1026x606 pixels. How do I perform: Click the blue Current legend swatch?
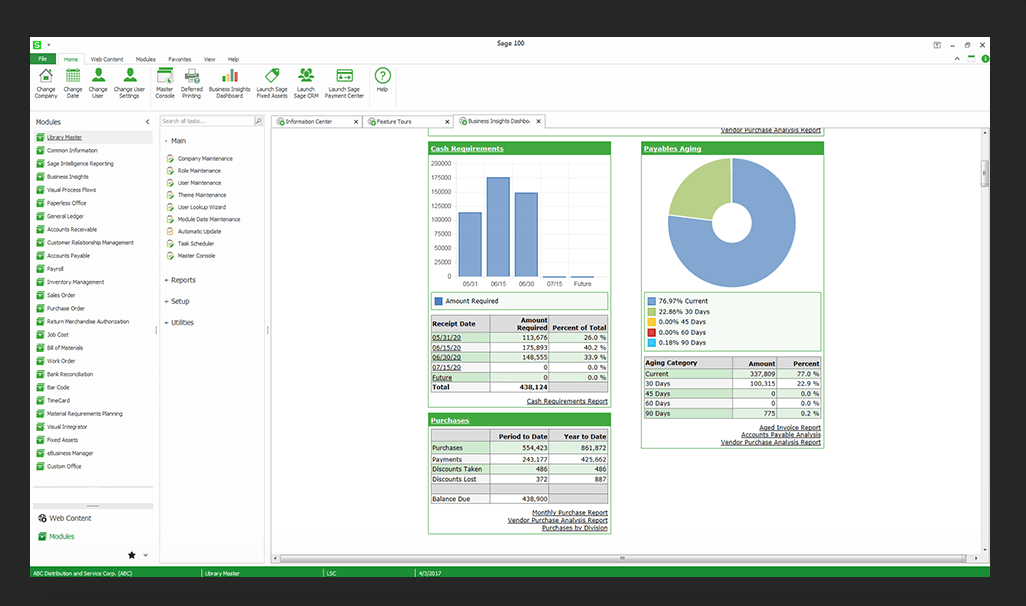tap(651, 301)
